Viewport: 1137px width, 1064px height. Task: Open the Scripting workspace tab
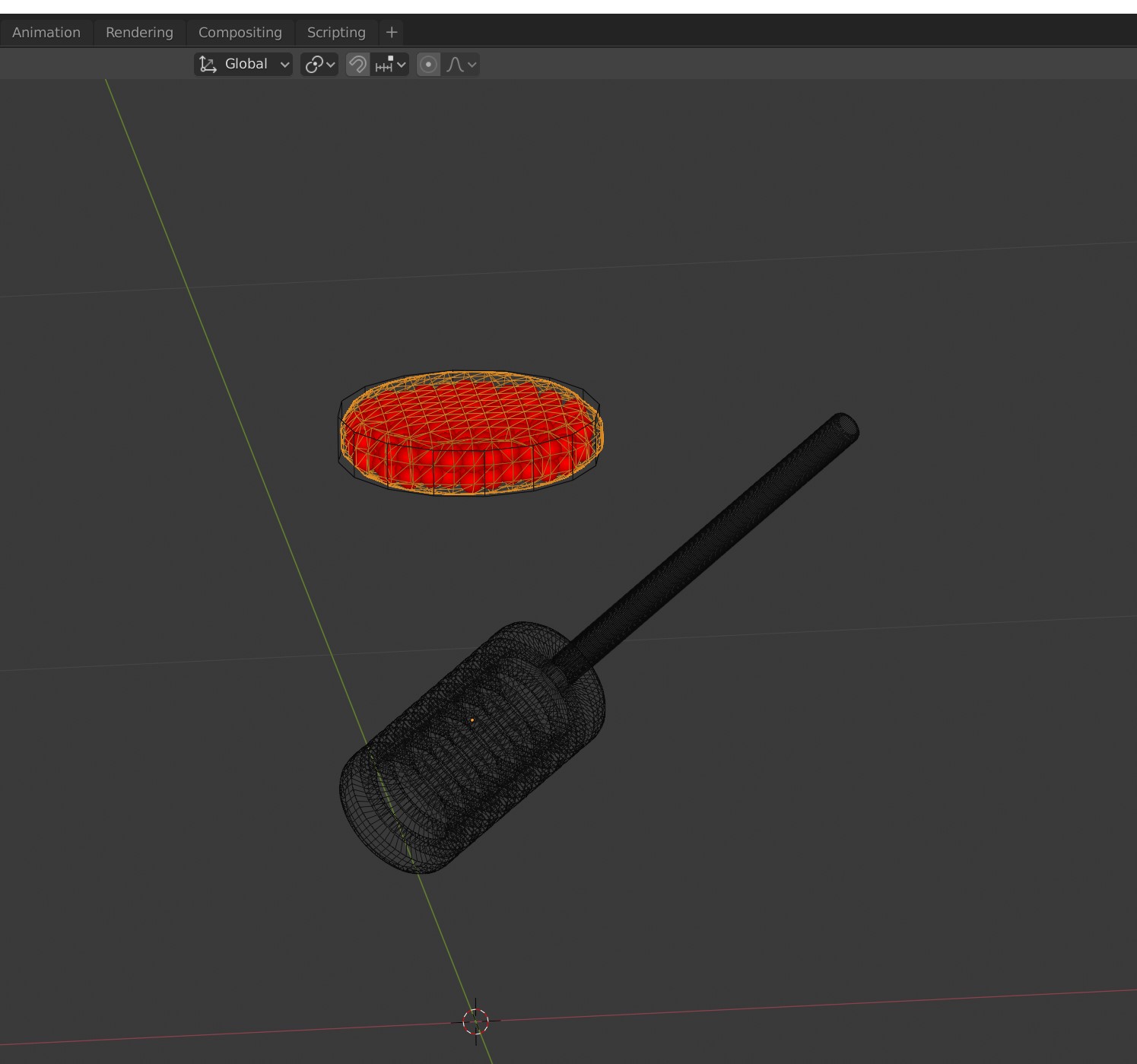coord(336,33)
